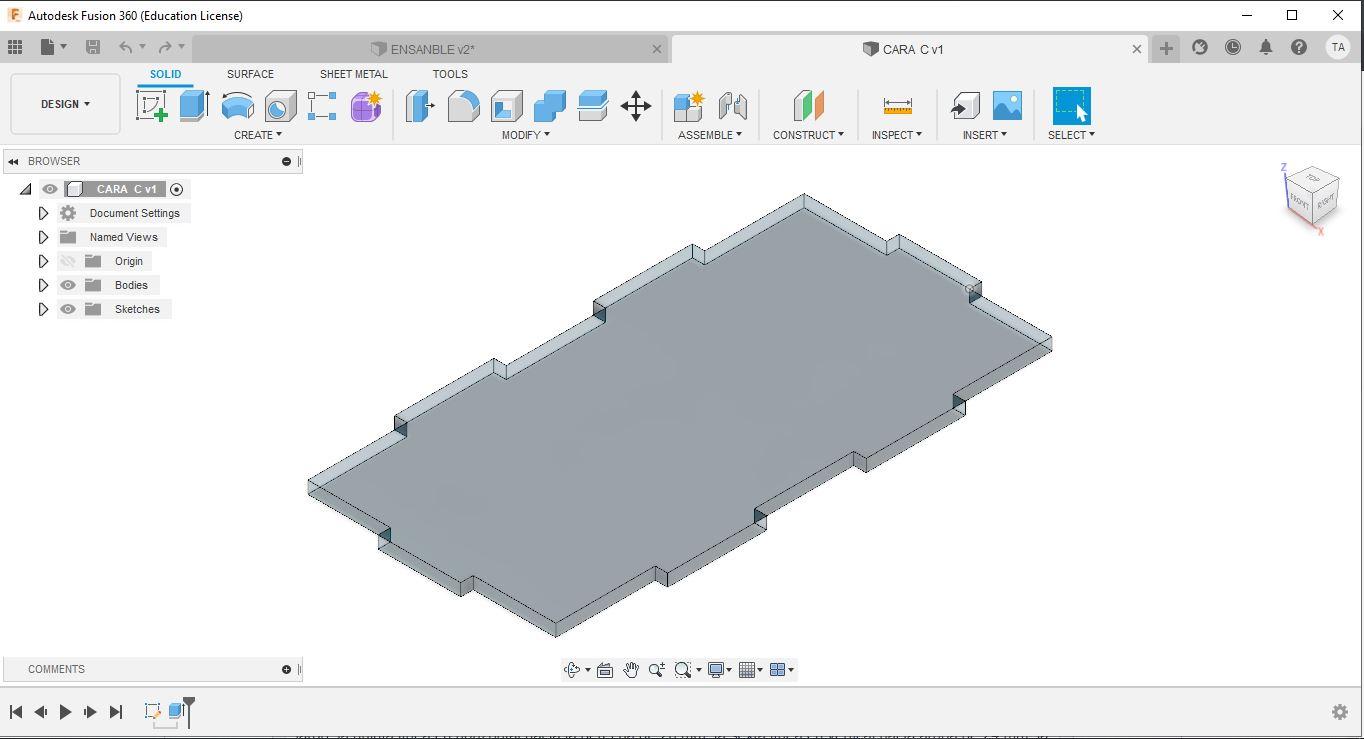
Task: Launch the Create Form tool
Action: [366, 106]
